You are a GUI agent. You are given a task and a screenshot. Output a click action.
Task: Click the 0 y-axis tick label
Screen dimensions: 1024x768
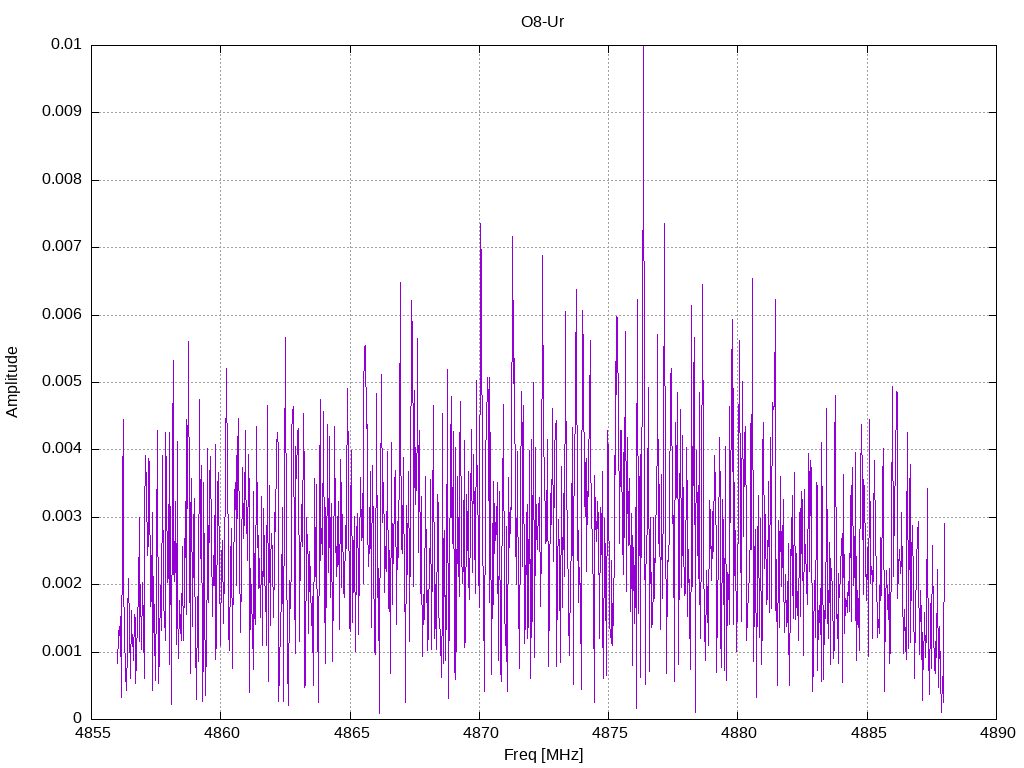[78, 719]
